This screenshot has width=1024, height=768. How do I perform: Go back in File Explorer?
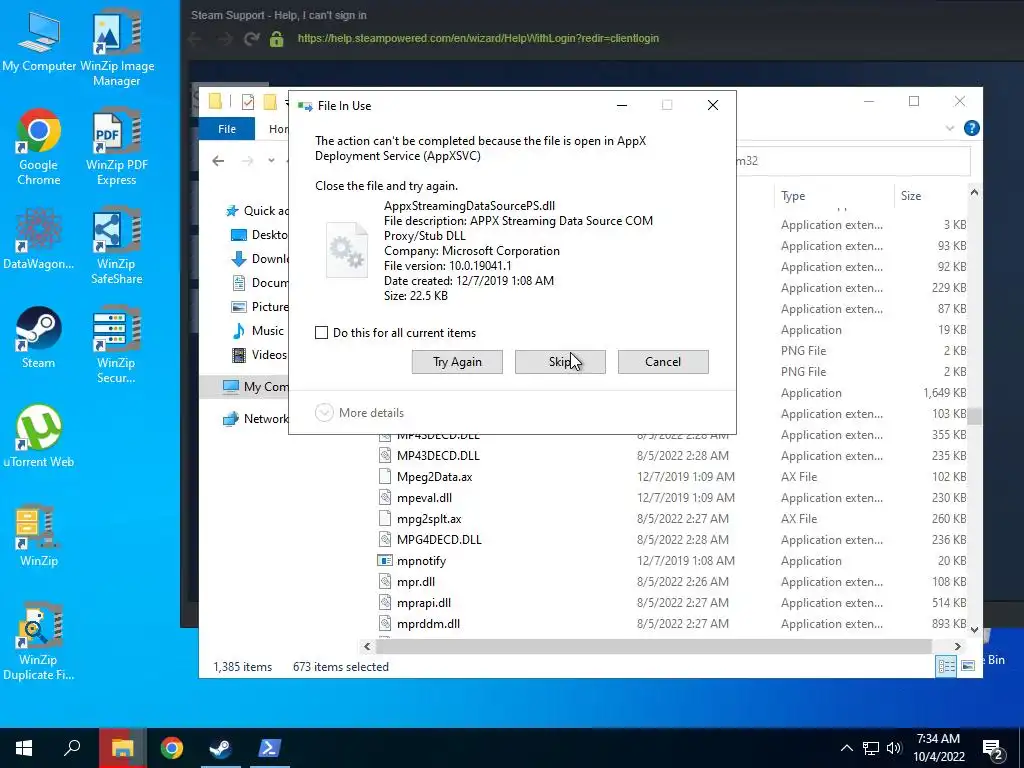tap(218, 161)
